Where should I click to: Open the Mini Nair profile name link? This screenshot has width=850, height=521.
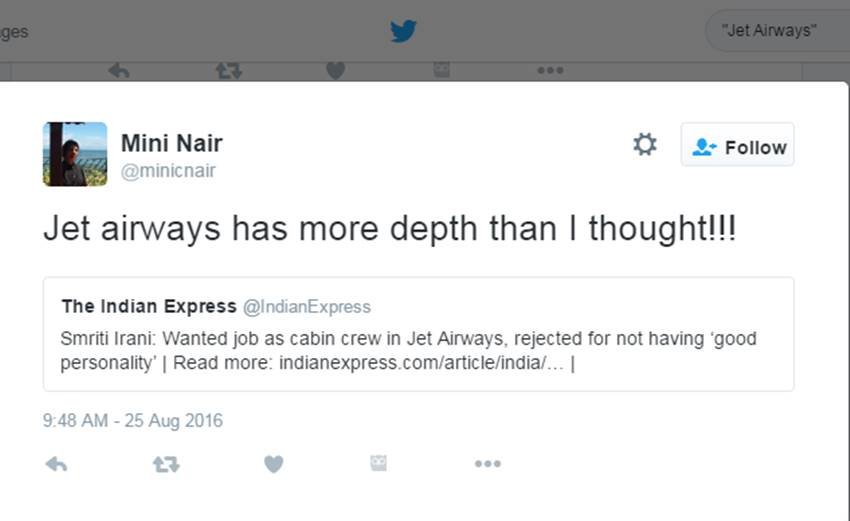click(171, 143)
